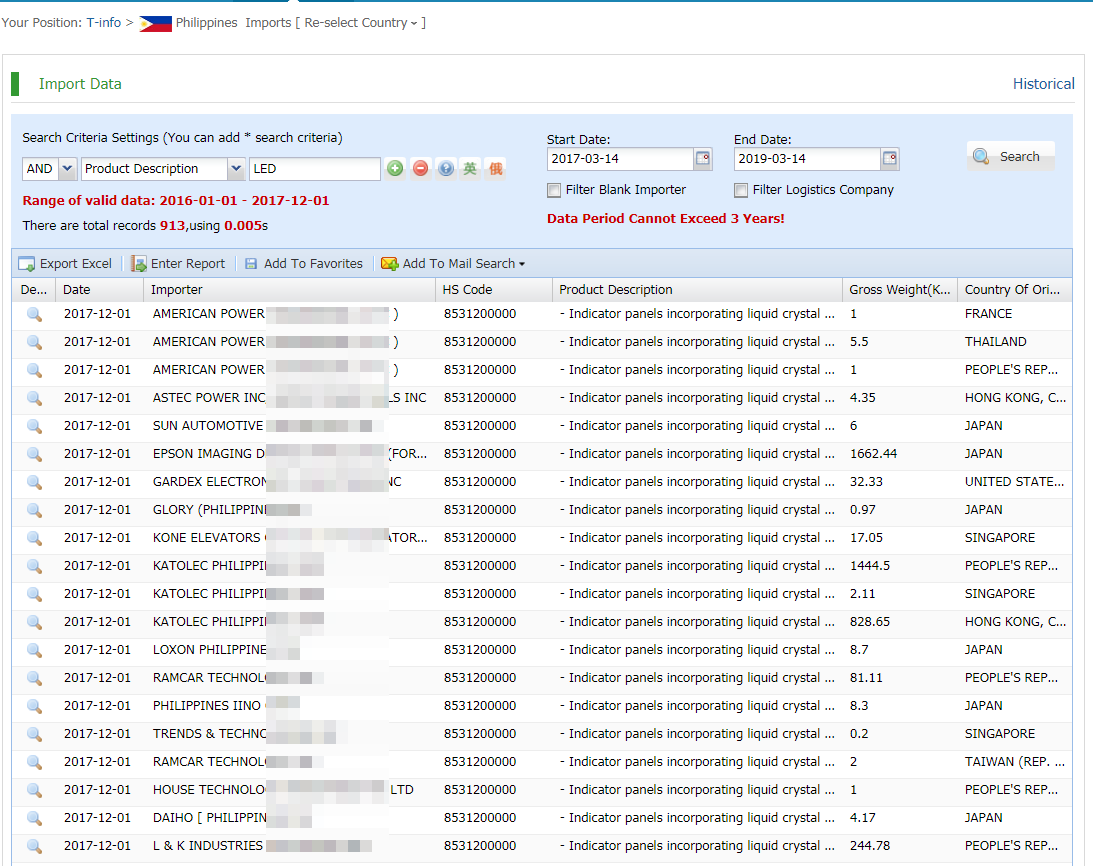1093x866 pixels.
Task: Expand the Product Description field dropdown
Action: [x=236, y=169]
